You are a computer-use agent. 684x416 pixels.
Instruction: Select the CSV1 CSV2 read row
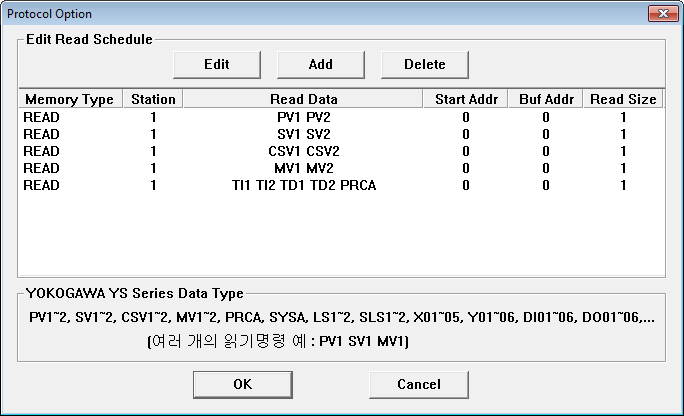click(x=303, y=151)
